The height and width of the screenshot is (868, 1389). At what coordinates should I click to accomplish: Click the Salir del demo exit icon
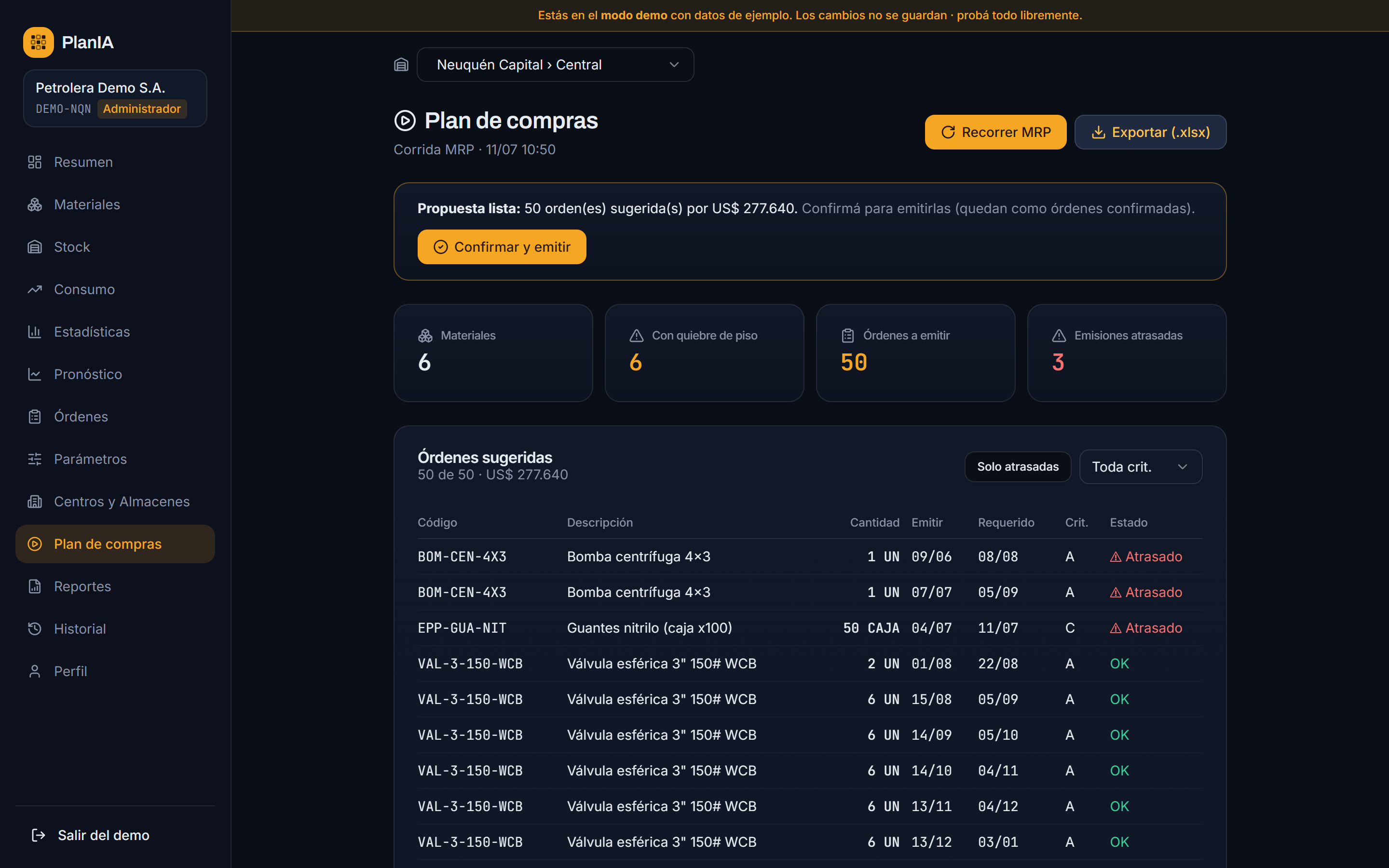pos(39,835)
